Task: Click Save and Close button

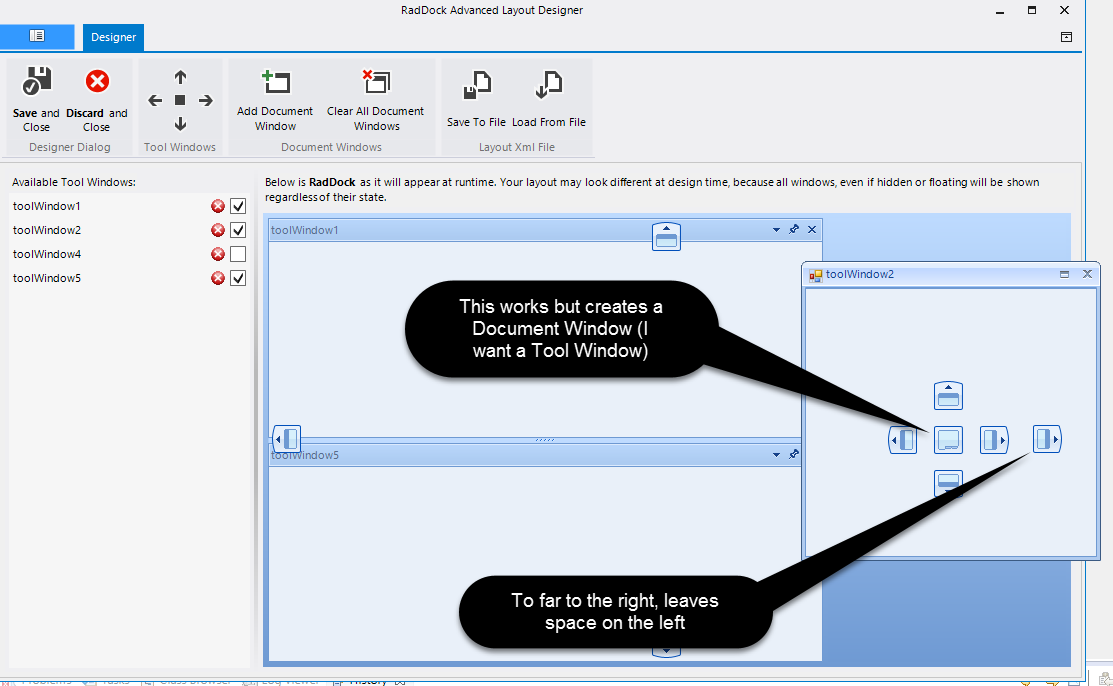Action: (36, 99)
